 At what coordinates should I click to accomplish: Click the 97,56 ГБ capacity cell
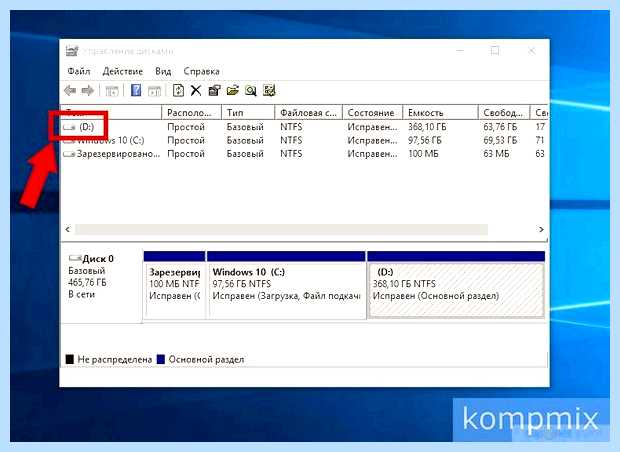(425, 140)
